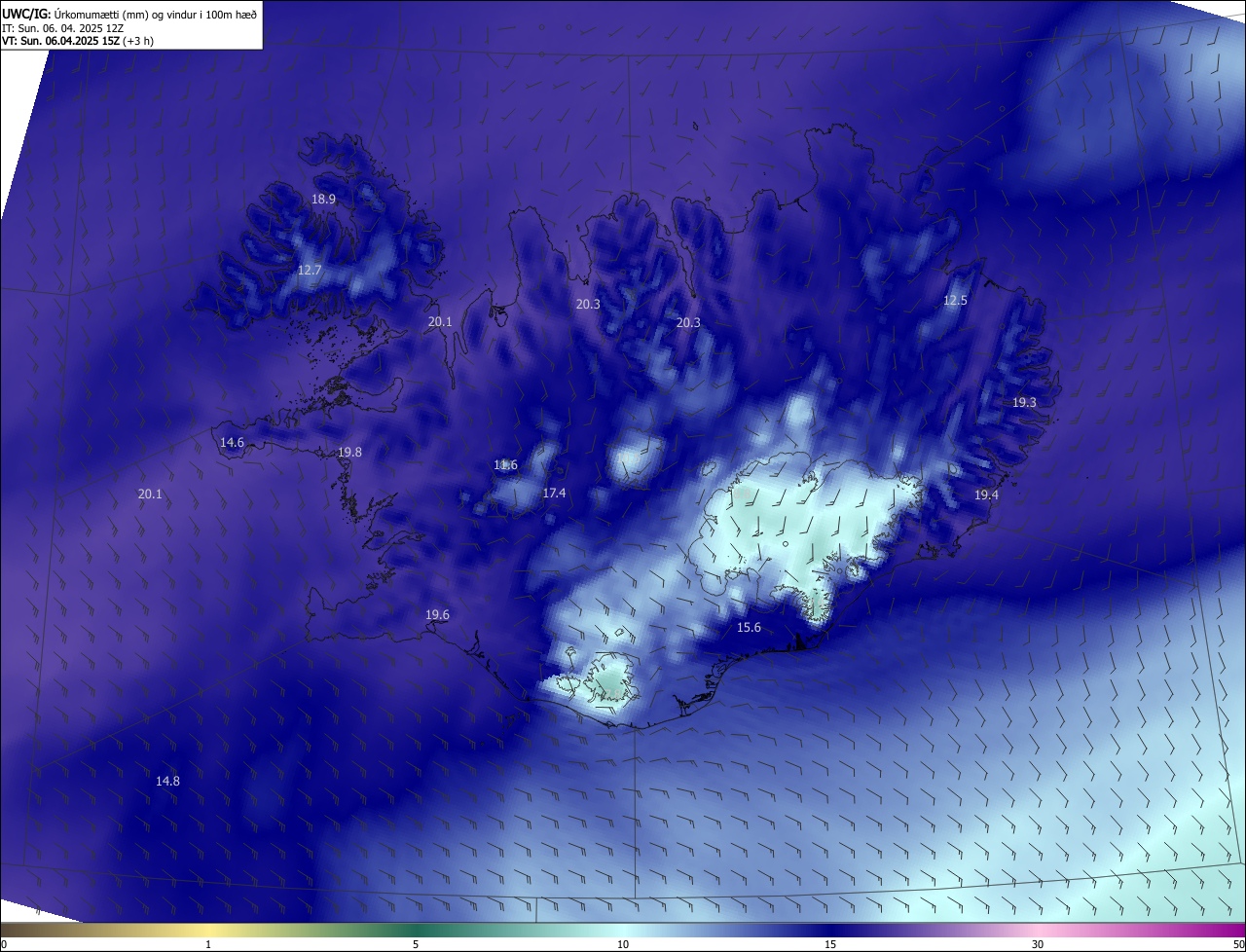Click the 15.6 value label
The width and height of the screenshot is (1246, 952).
pos(749,628)
